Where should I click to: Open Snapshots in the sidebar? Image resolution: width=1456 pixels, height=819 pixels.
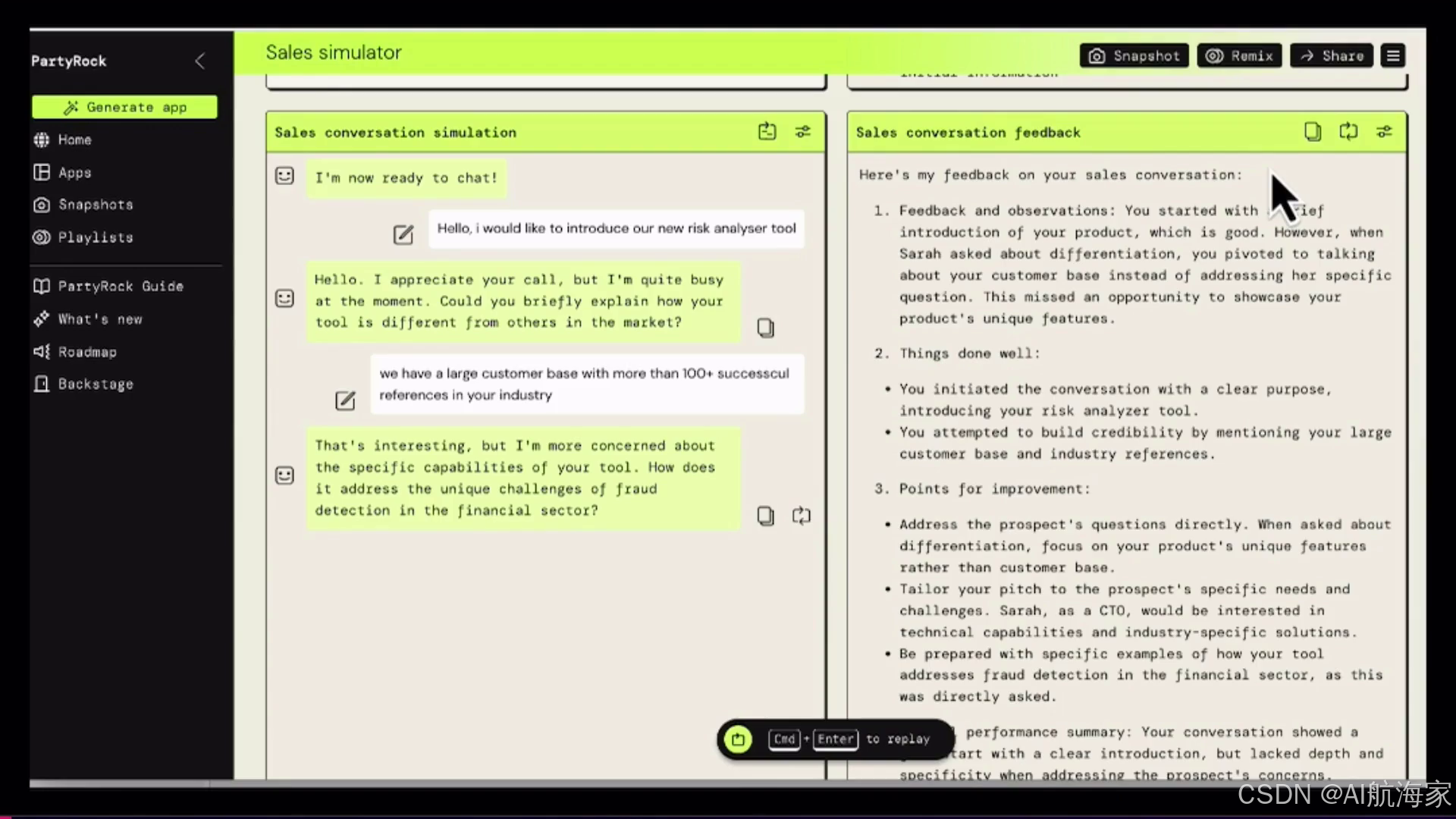[x=95, y=205]
